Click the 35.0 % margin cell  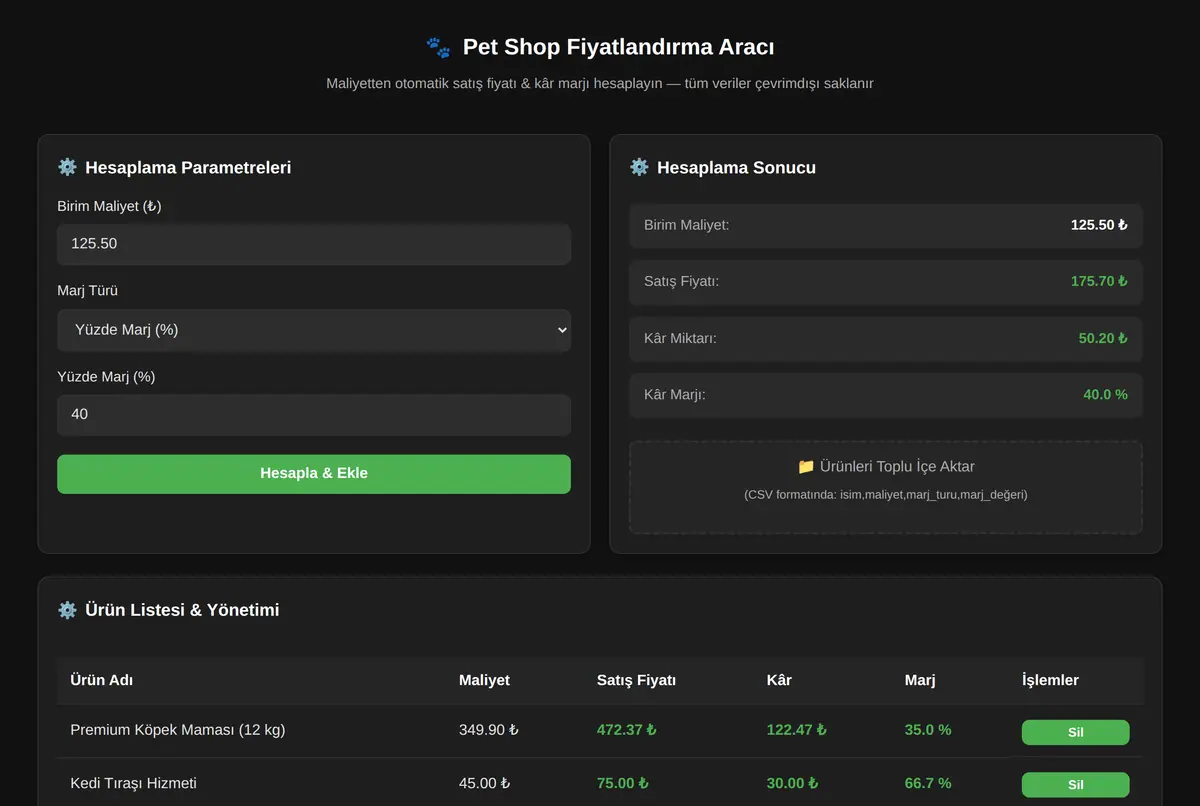(x=928, y=730)
